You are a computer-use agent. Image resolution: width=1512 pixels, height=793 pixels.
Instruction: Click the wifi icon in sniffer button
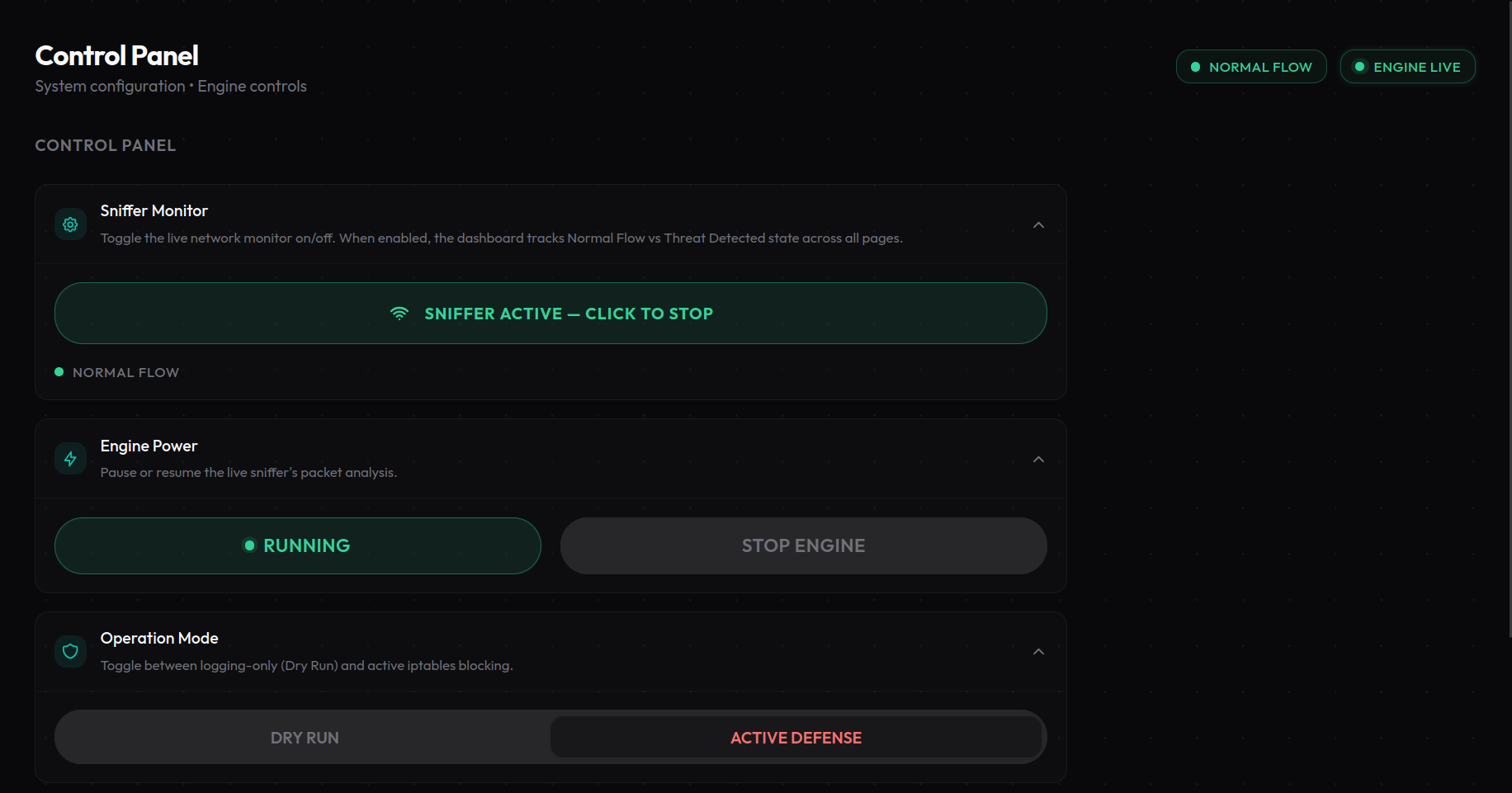pyautogui.click(x=399, y=314)
